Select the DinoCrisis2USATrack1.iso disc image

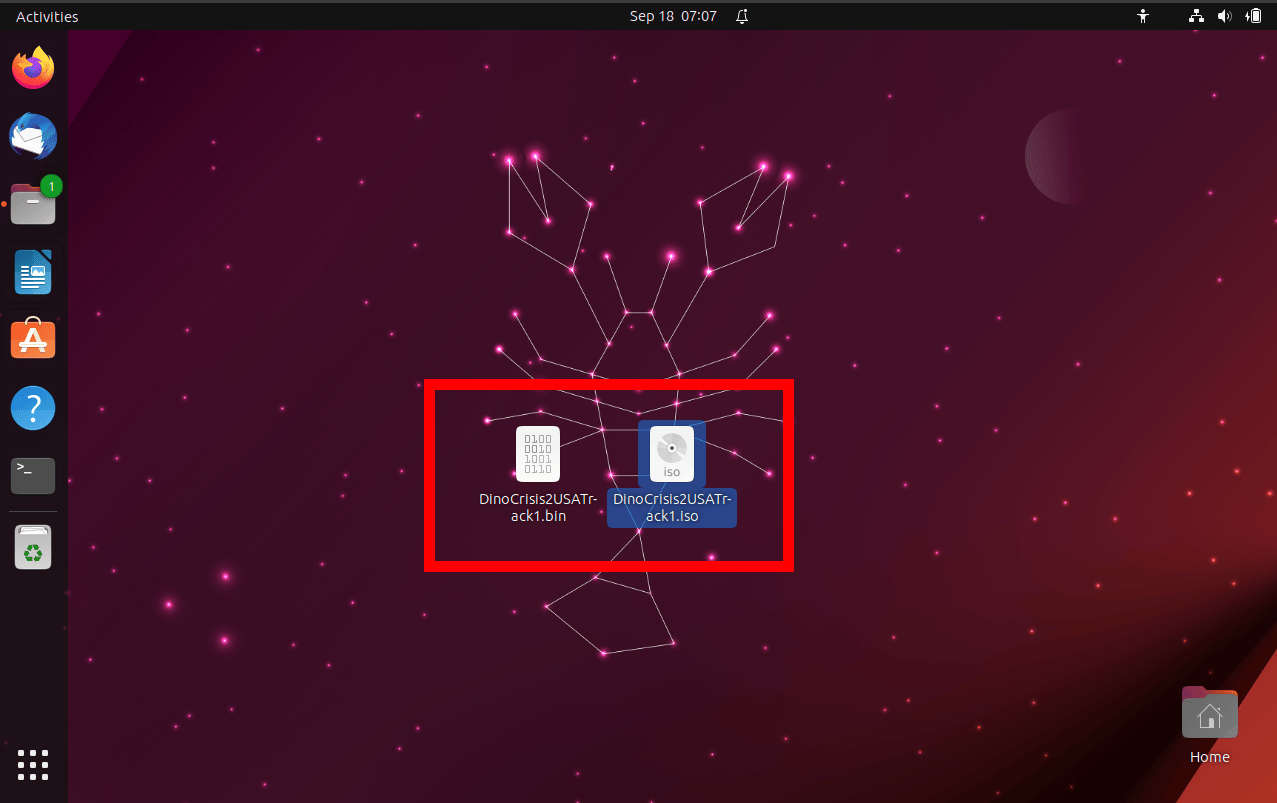(671, 453)
